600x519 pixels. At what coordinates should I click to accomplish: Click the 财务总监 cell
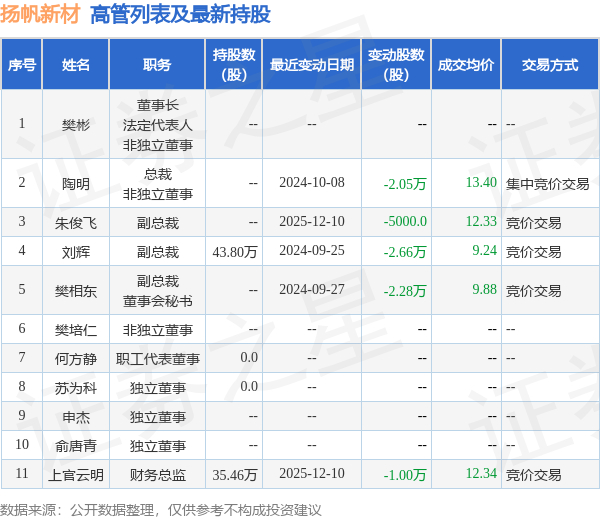(x=158, y=475)
